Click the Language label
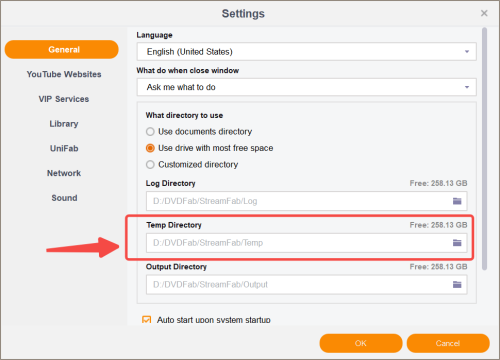500x360 pixels. coord(154,35)
